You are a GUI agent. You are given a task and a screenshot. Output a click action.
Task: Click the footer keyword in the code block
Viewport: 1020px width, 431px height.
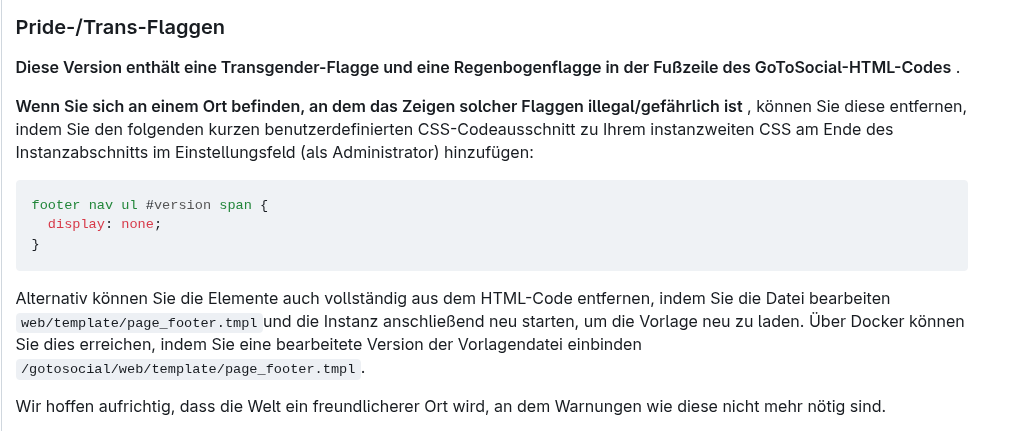coord(56,205)
